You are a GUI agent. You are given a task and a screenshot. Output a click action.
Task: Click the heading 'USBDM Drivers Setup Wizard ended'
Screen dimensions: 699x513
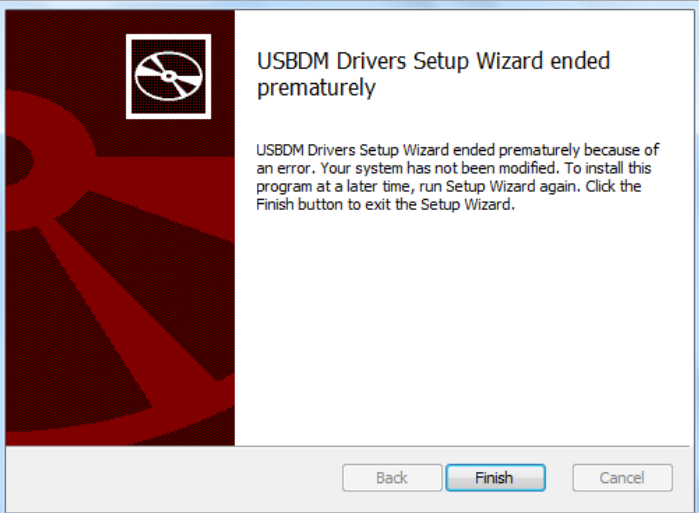[x=433, y=61]
